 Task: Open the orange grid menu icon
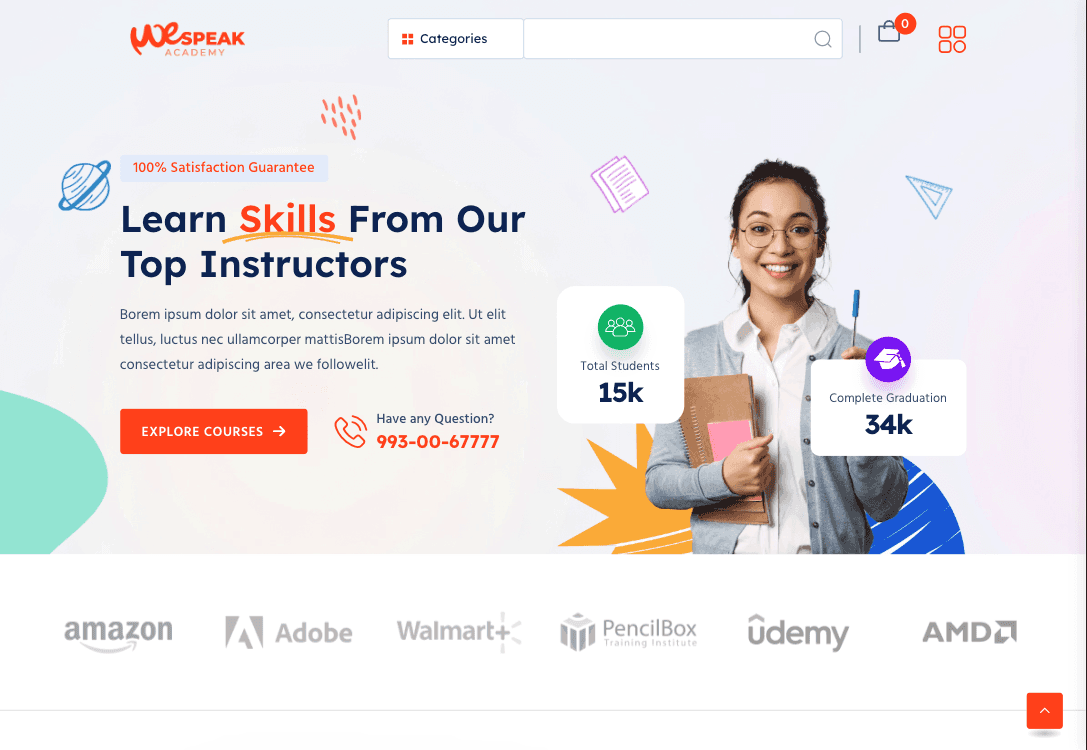tap(952, 40)
